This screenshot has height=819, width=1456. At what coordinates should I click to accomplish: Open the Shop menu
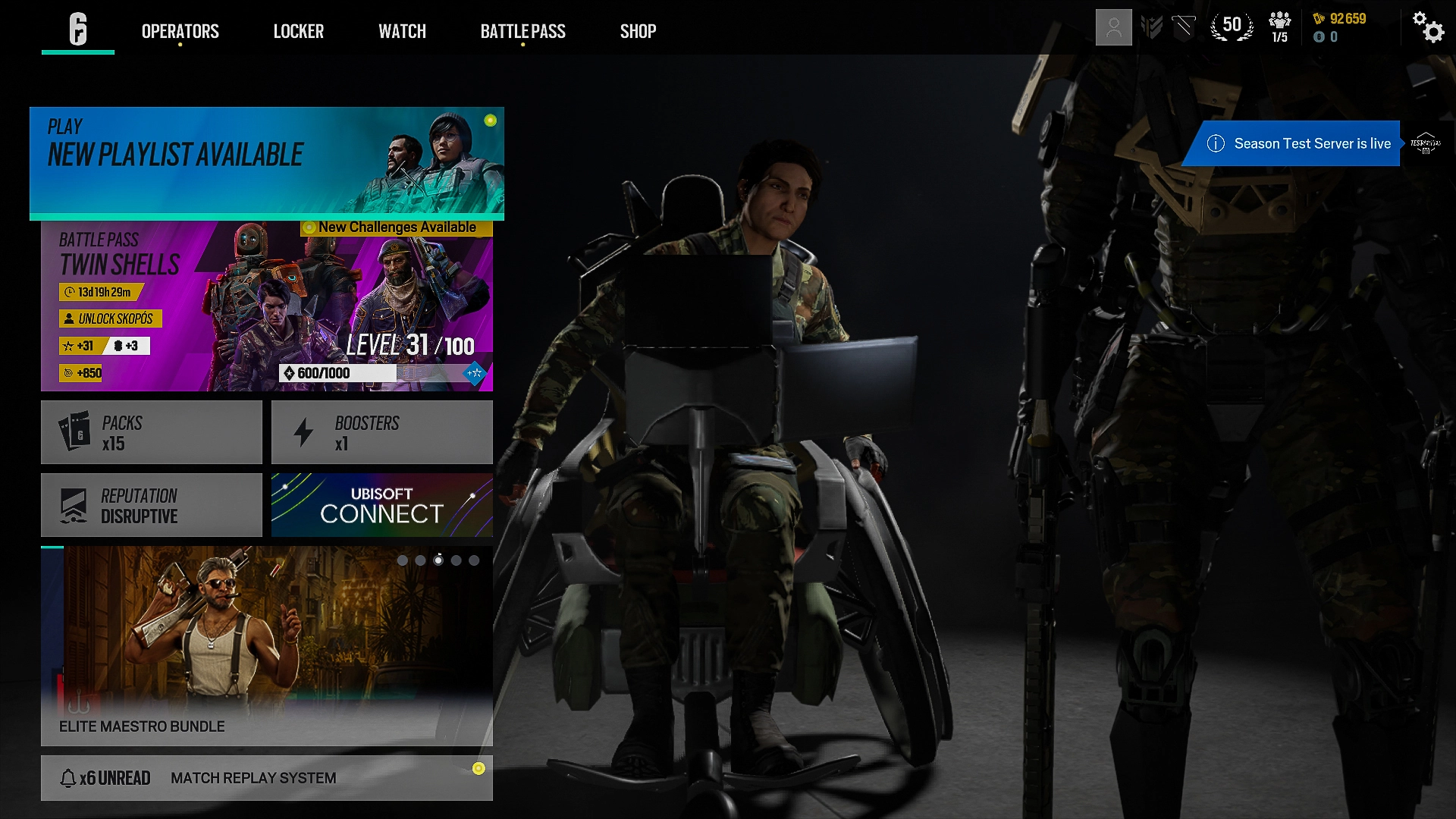point(638,31)
